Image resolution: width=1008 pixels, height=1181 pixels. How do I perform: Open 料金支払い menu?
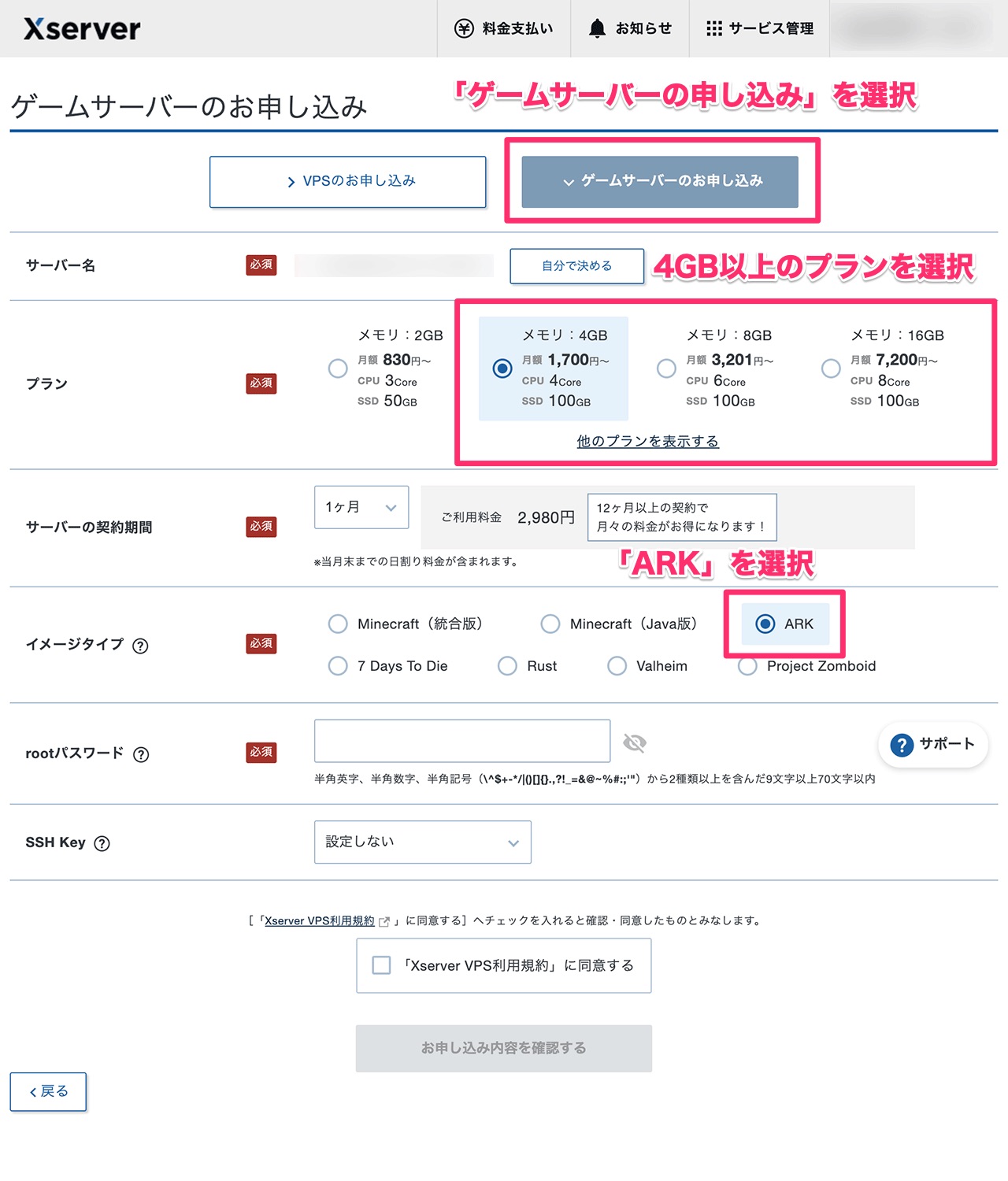tap(504, 28)
